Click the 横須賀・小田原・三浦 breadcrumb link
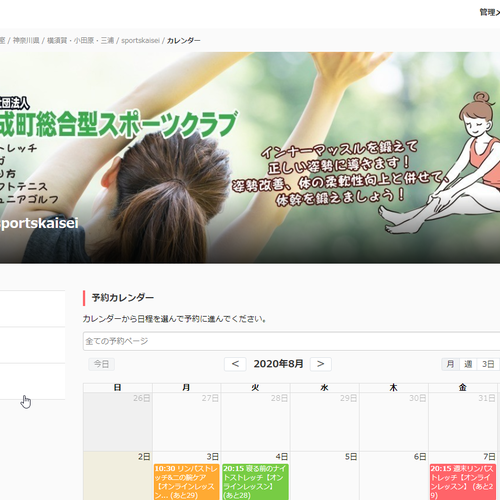Viewport: 500px width, 500px height. pos(80,41)
